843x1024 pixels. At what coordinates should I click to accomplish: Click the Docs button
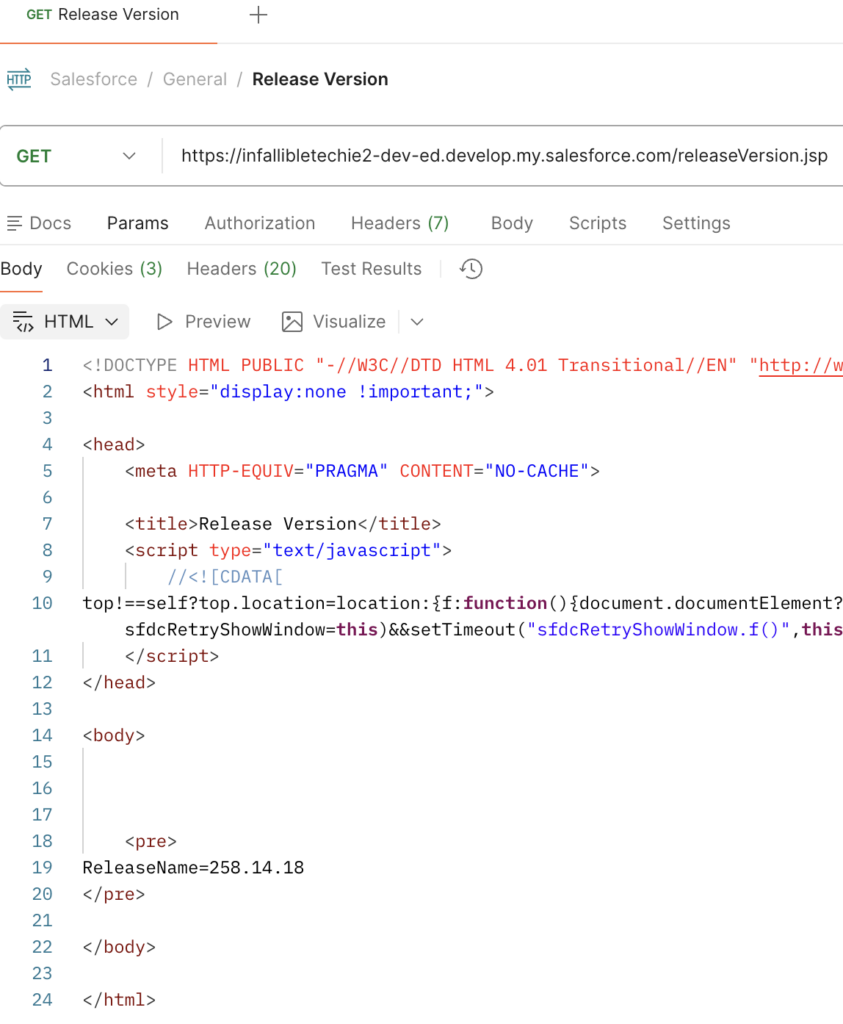point(39,223)
